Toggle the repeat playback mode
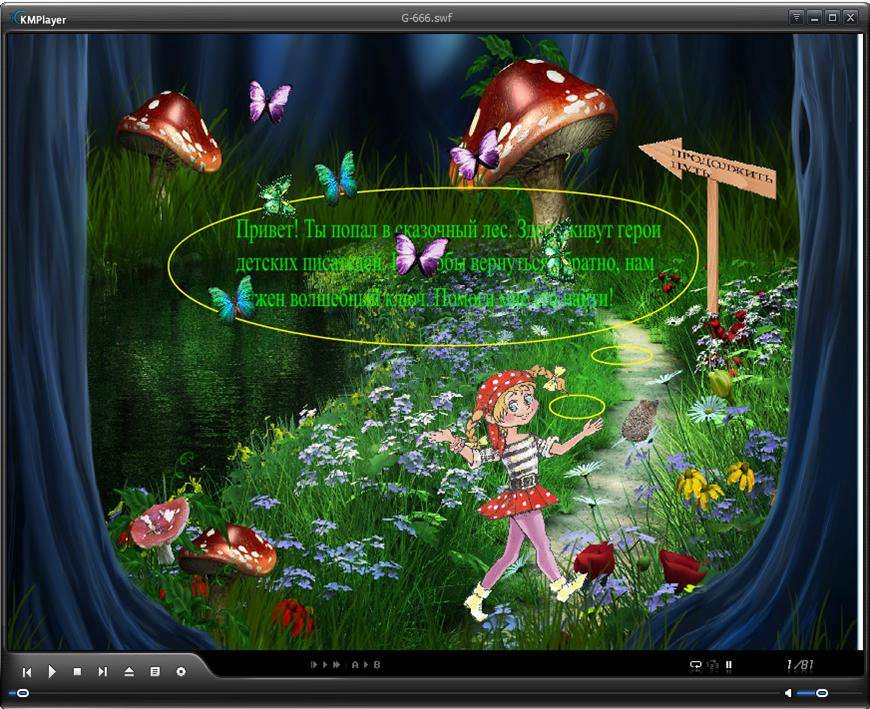Screen dimensions: 870x709 [695, 664]
